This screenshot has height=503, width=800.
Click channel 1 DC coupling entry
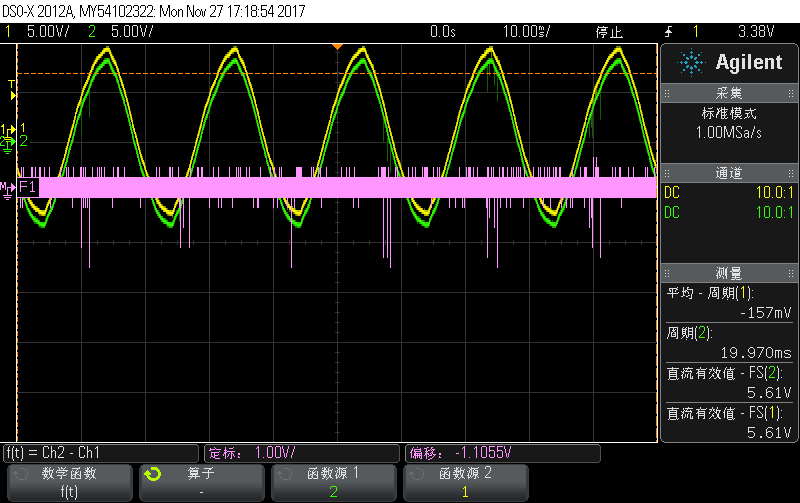coord(729,192)
